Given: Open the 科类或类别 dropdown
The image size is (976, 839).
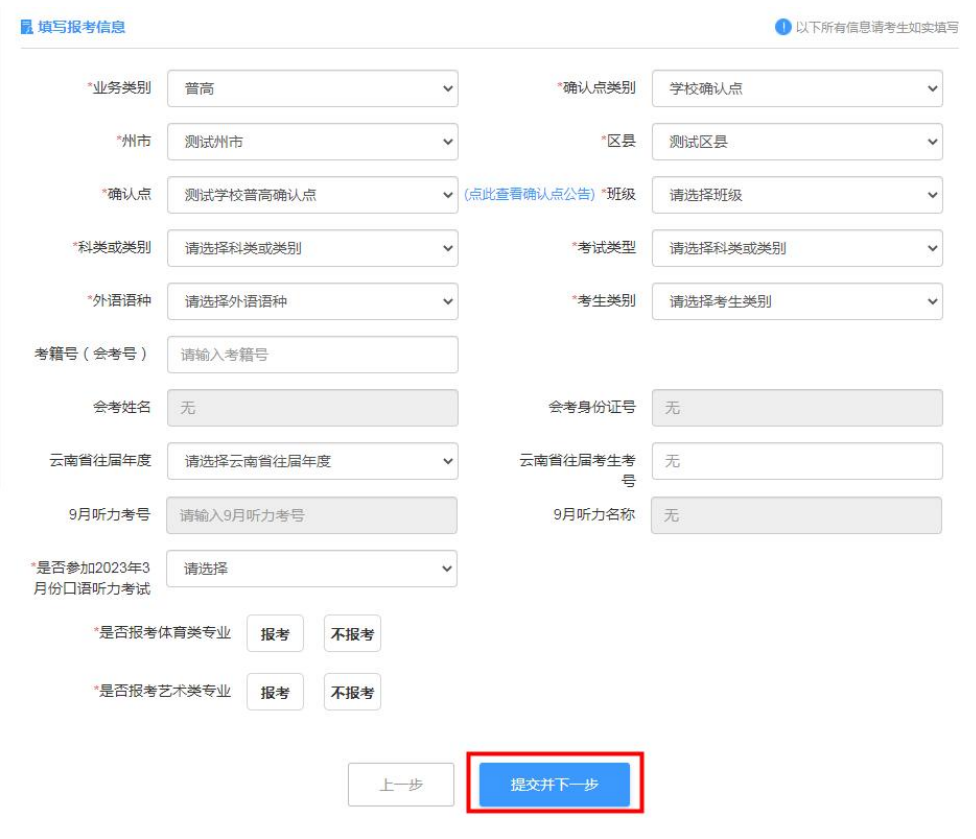Looking at the screenshot, I should [x=312, y=248].
